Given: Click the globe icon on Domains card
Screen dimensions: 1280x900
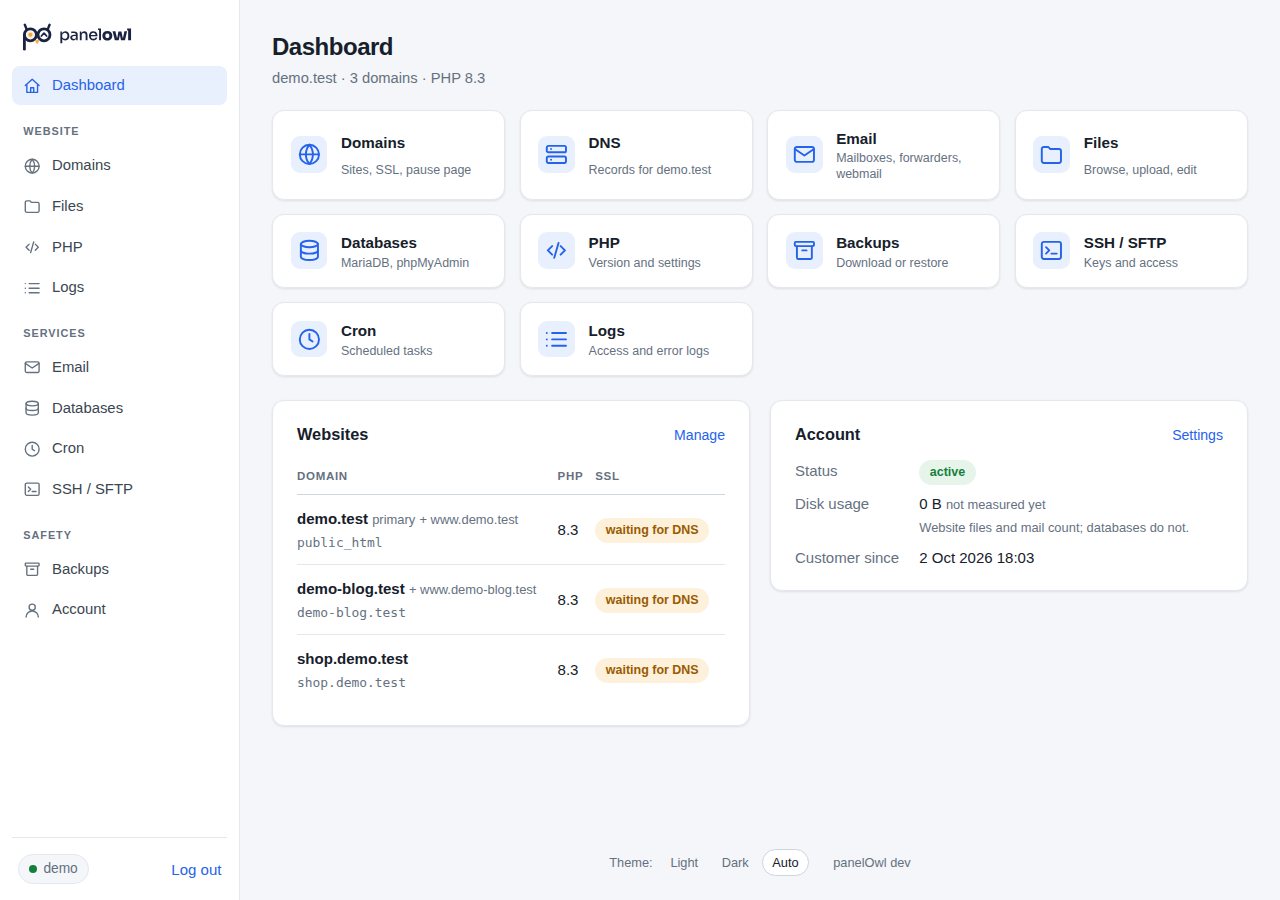Looking at the screenshot, I should click(x=309, y=154).
